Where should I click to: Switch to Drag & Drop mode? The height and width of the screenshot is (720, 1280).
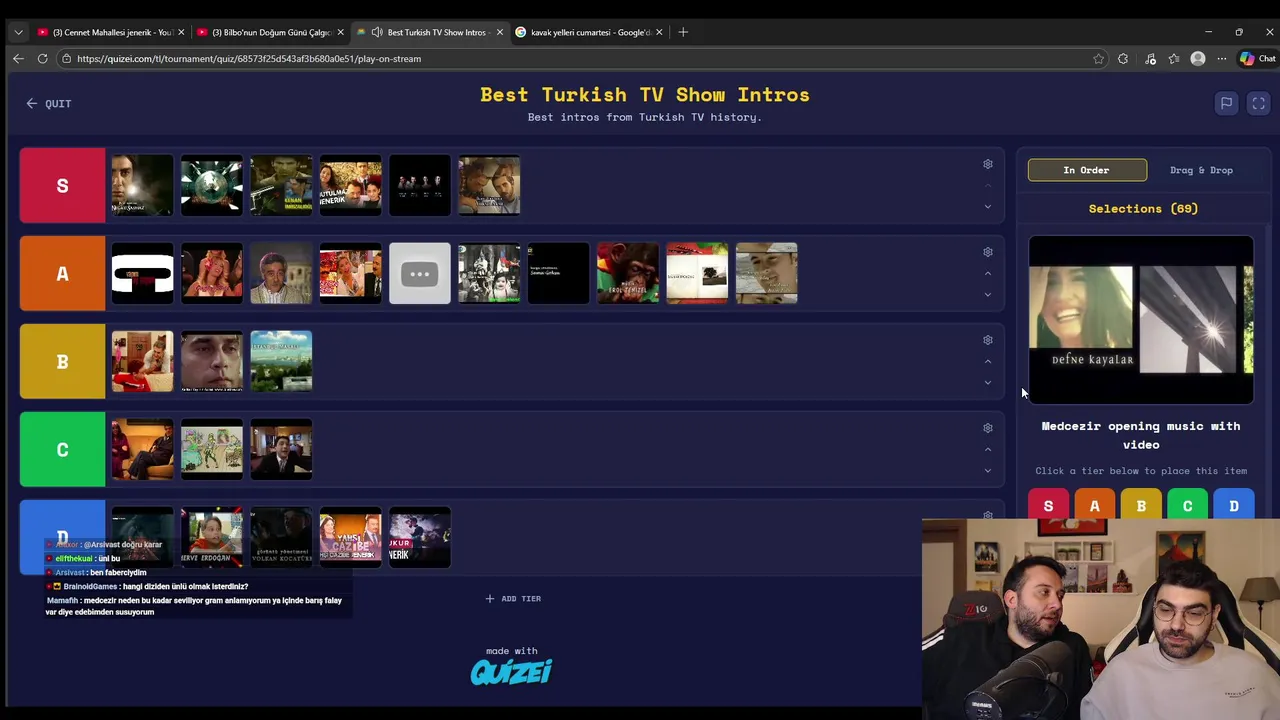click(x=1201, y=170)
